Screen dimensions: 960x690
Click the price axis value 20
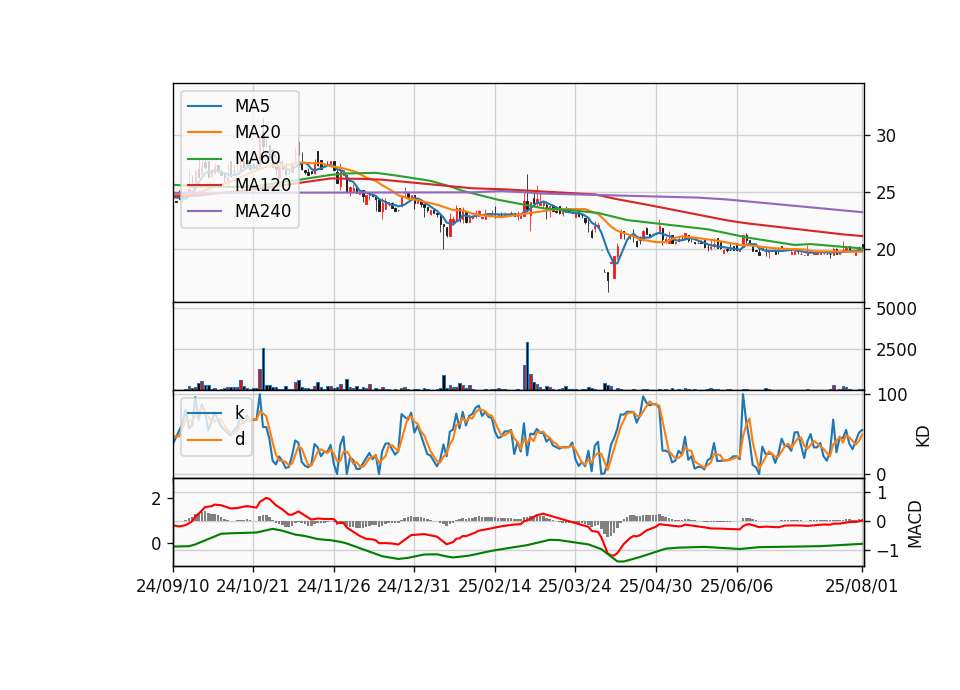886,250
